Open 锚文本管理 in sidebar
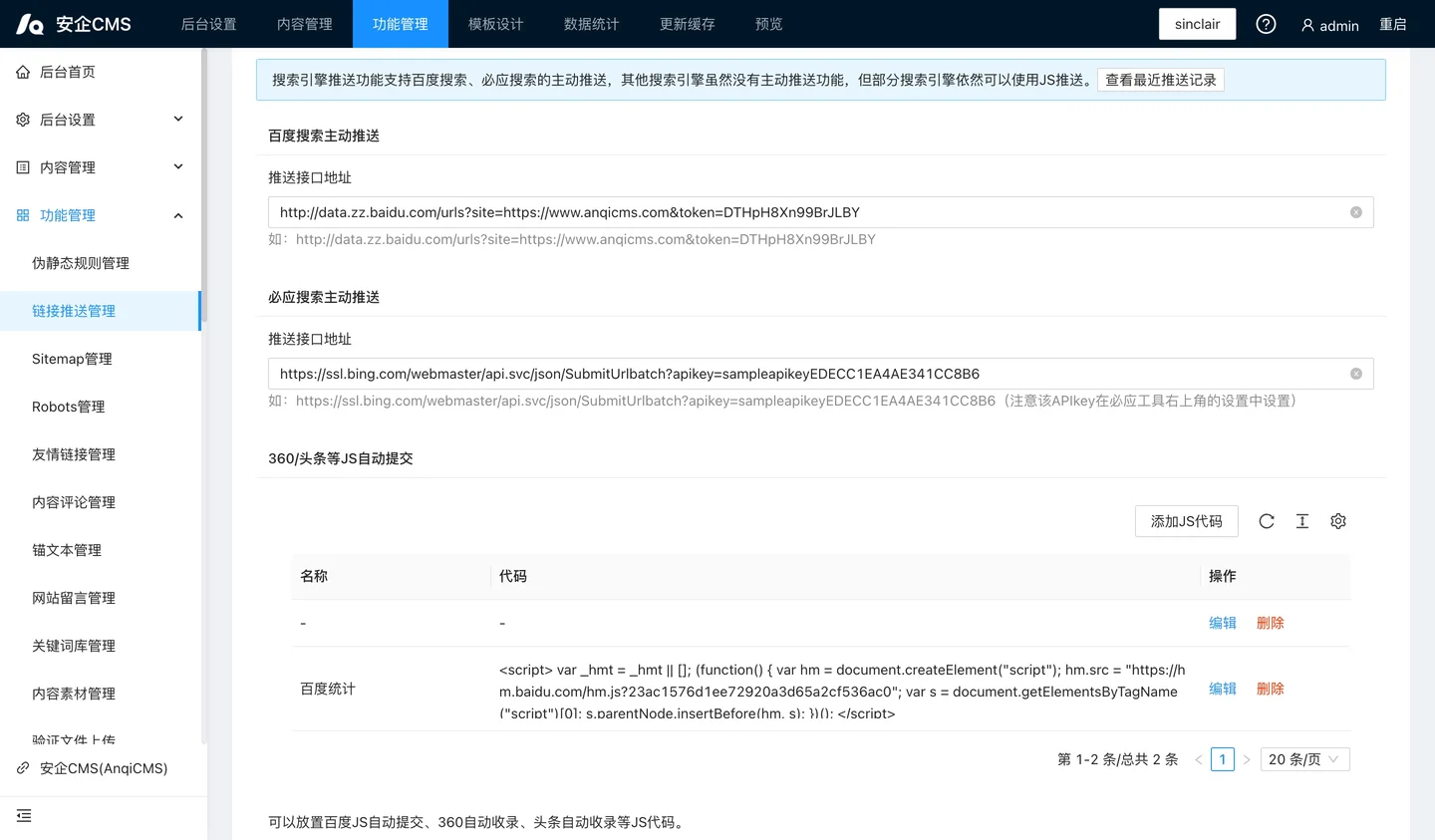This screenshot has width=1435, height=840. coord(100,550)
